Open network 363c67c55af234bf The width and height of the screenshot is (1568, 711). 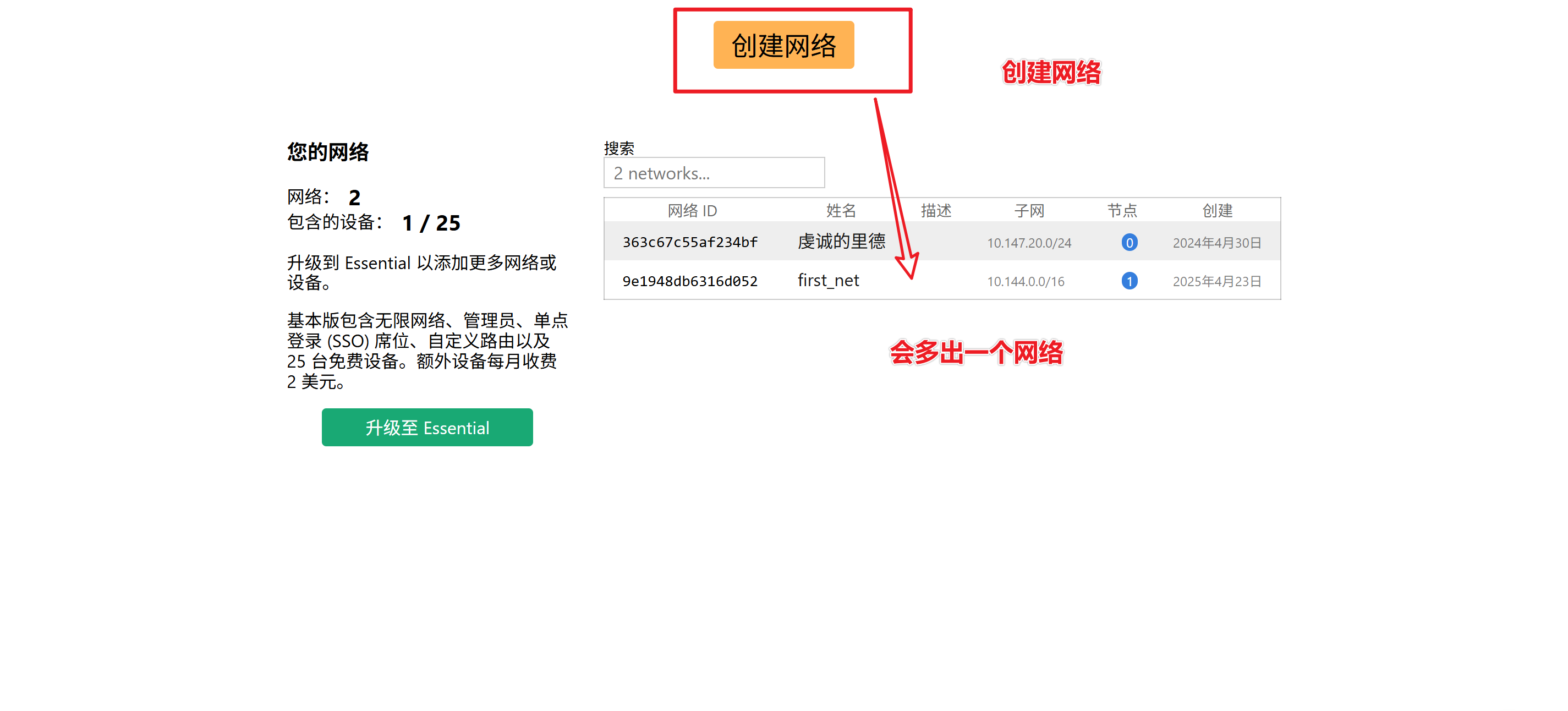690,242
